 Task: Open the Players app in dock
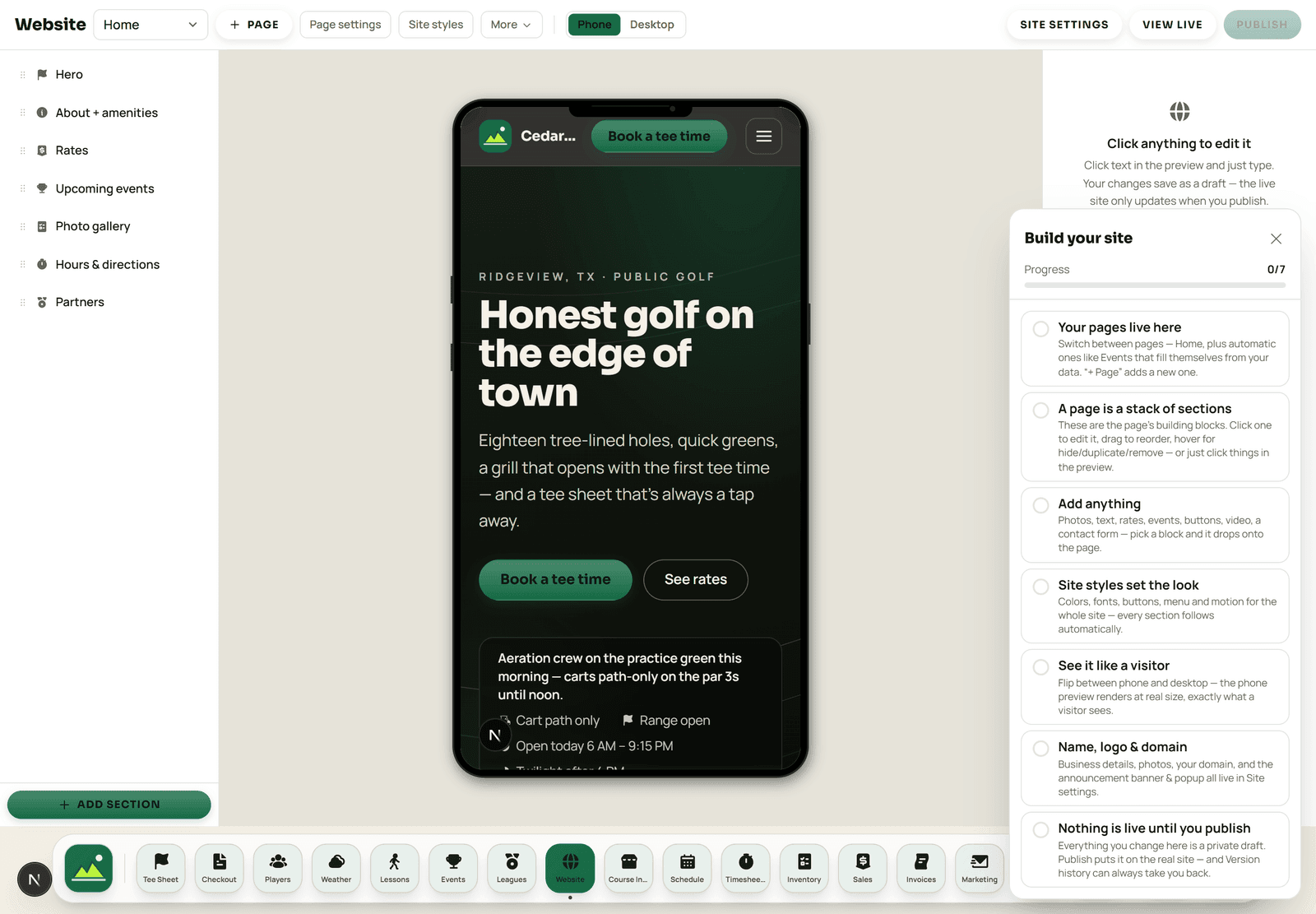277,868
